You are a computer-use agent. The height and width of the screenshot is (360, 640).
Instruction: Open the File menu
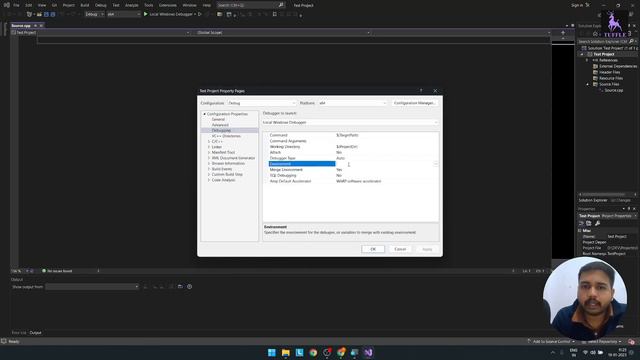[x=16, y=5]
